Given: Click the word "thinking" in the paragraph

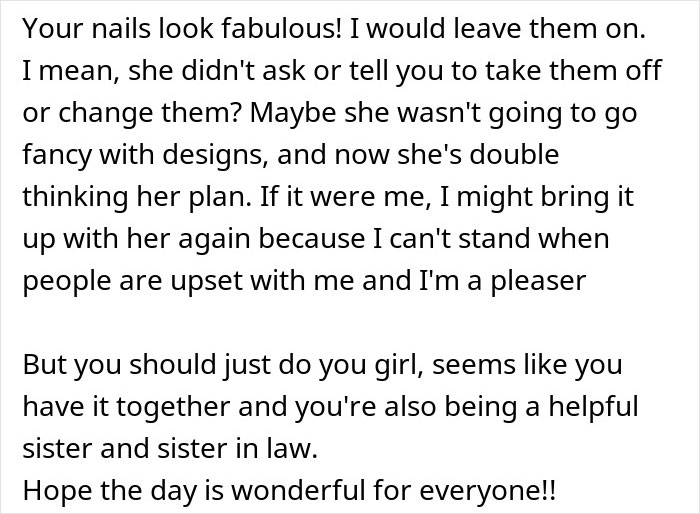Looking at the screenshot, I should click(x=72, y=197).
